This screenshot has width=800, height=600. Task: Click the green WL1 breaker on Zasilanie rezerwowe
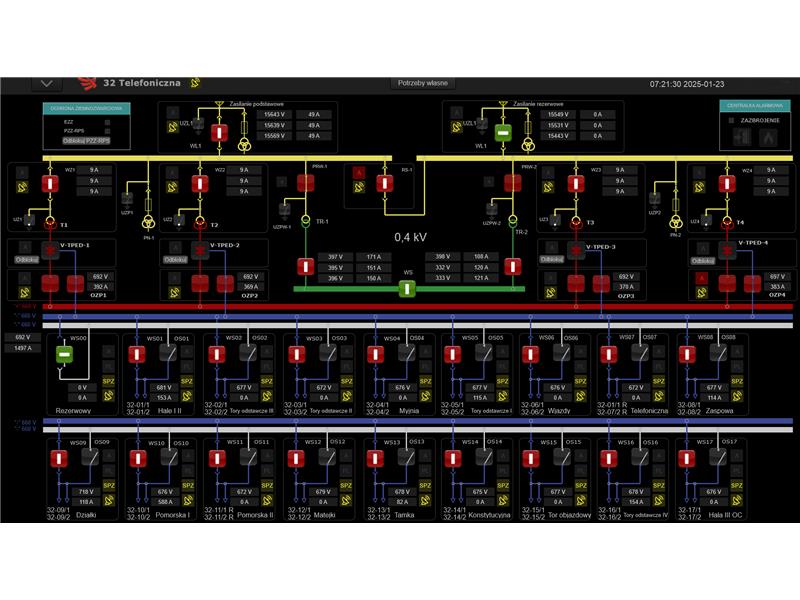(x=502, y=132)
